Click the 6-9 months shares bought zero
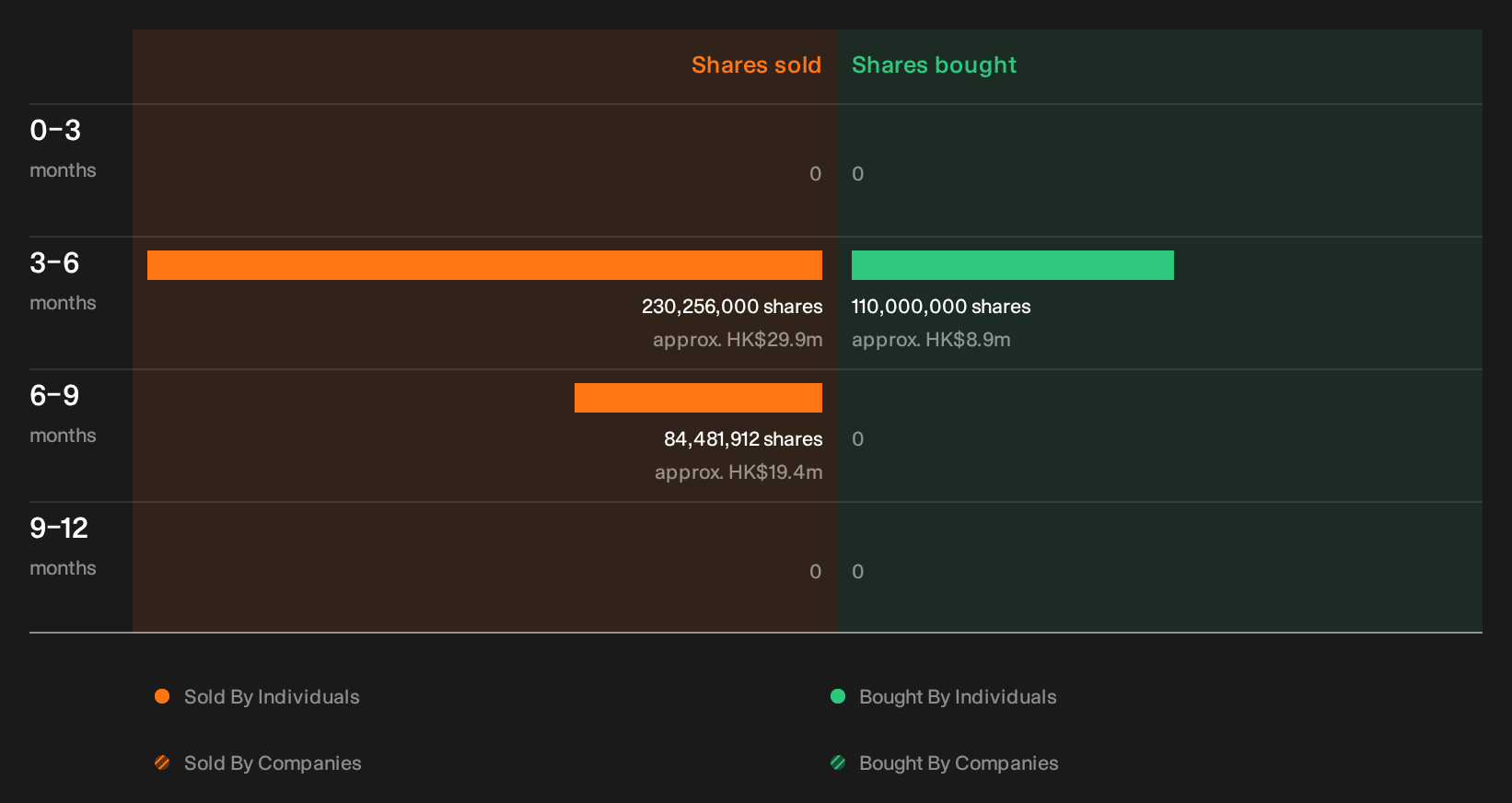1512x803 pixels. 858,439
